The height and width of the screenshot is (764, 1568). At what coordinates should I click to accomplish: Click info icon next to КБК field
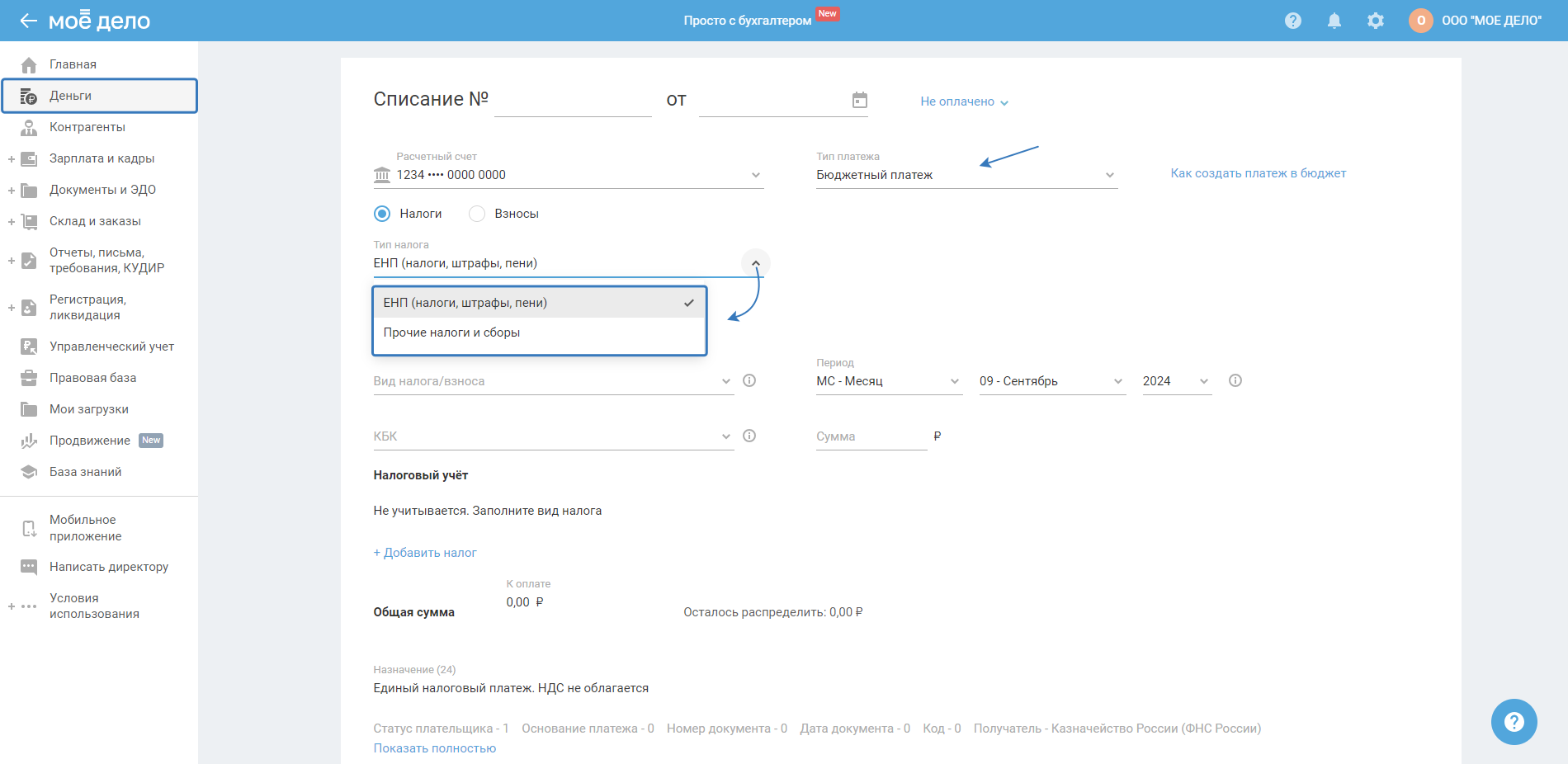tap(749, 436)
